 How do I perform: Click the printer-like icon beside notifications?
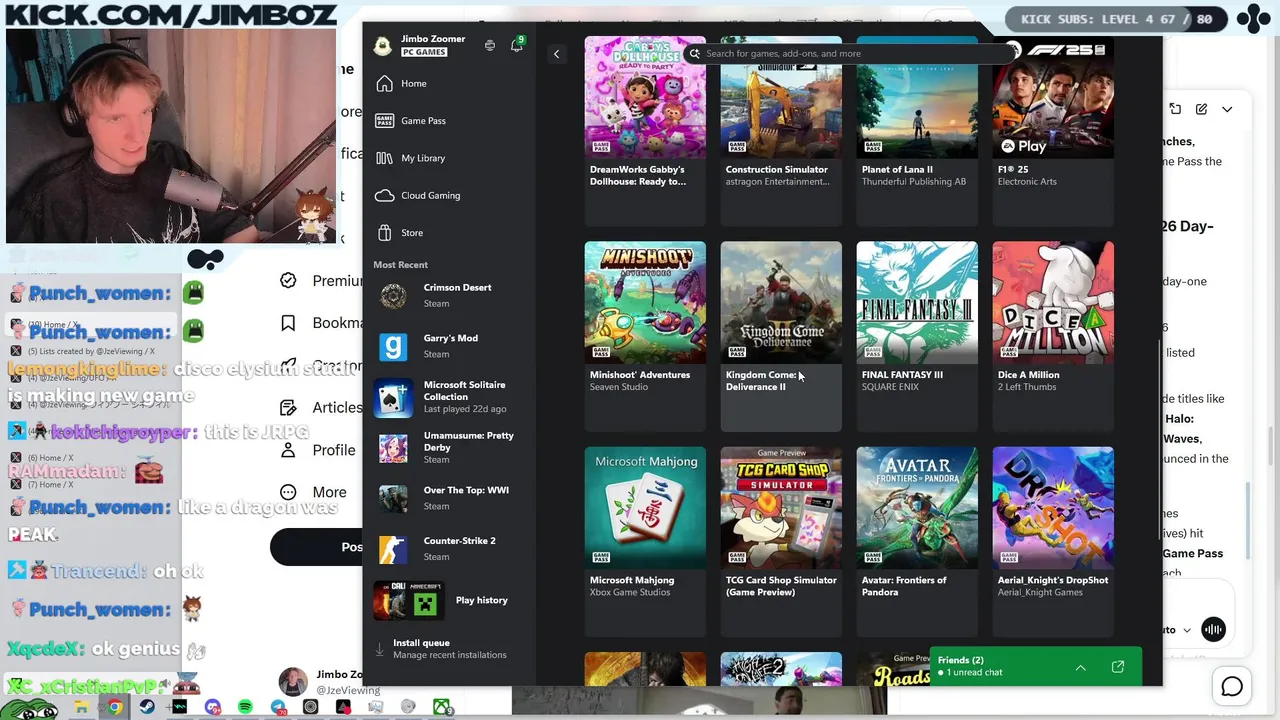(x=490, y=45)
